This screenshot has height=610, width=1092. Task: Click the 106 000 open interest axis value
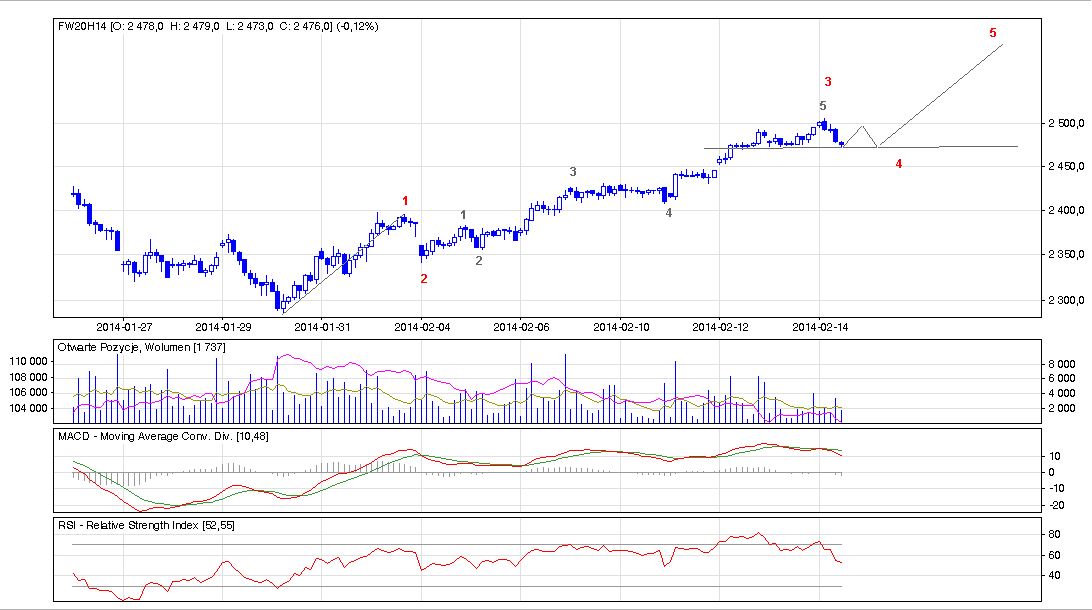point(29,392)
